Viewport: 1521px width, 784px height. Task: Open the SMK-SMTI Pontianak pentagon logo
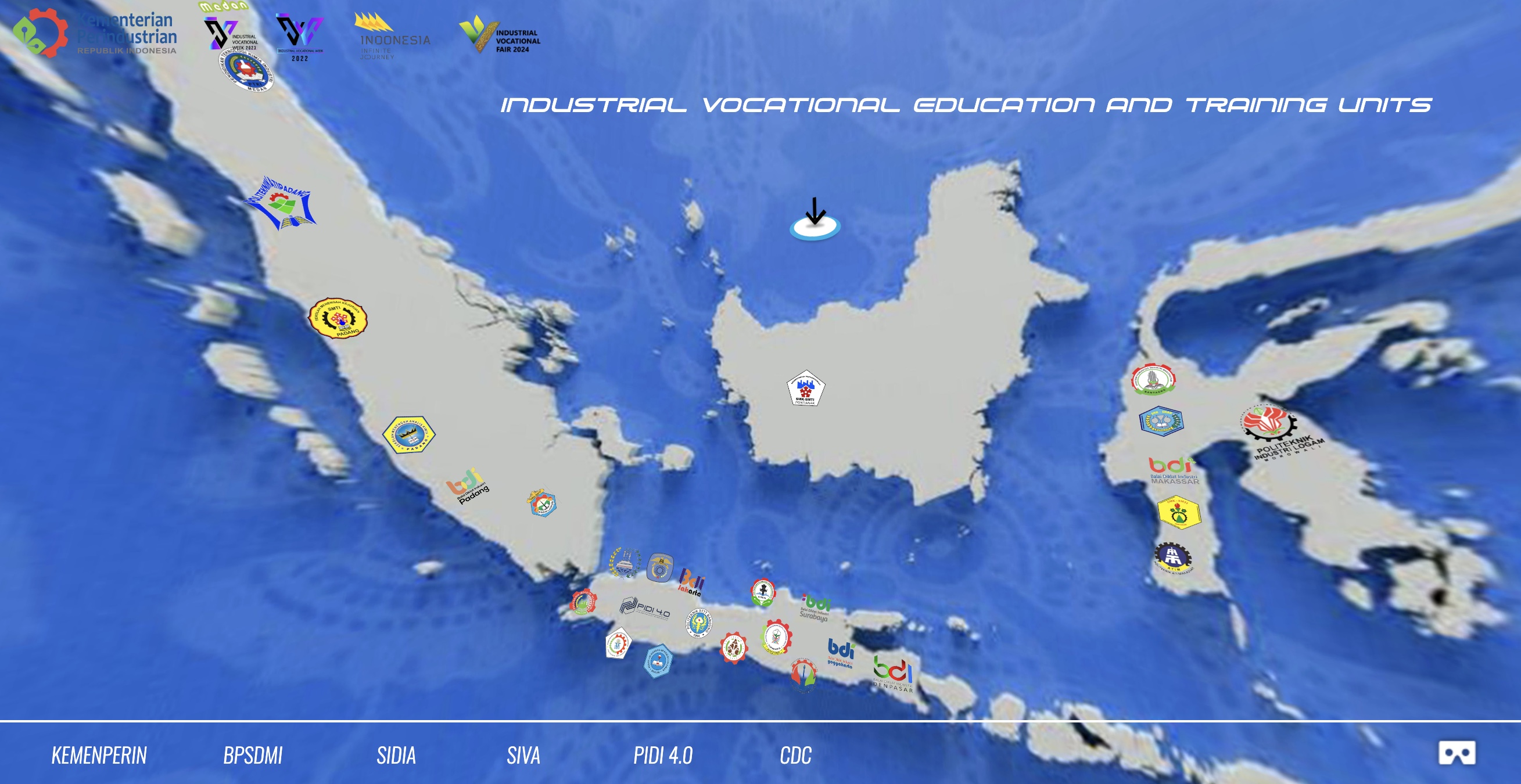[805, 389]
